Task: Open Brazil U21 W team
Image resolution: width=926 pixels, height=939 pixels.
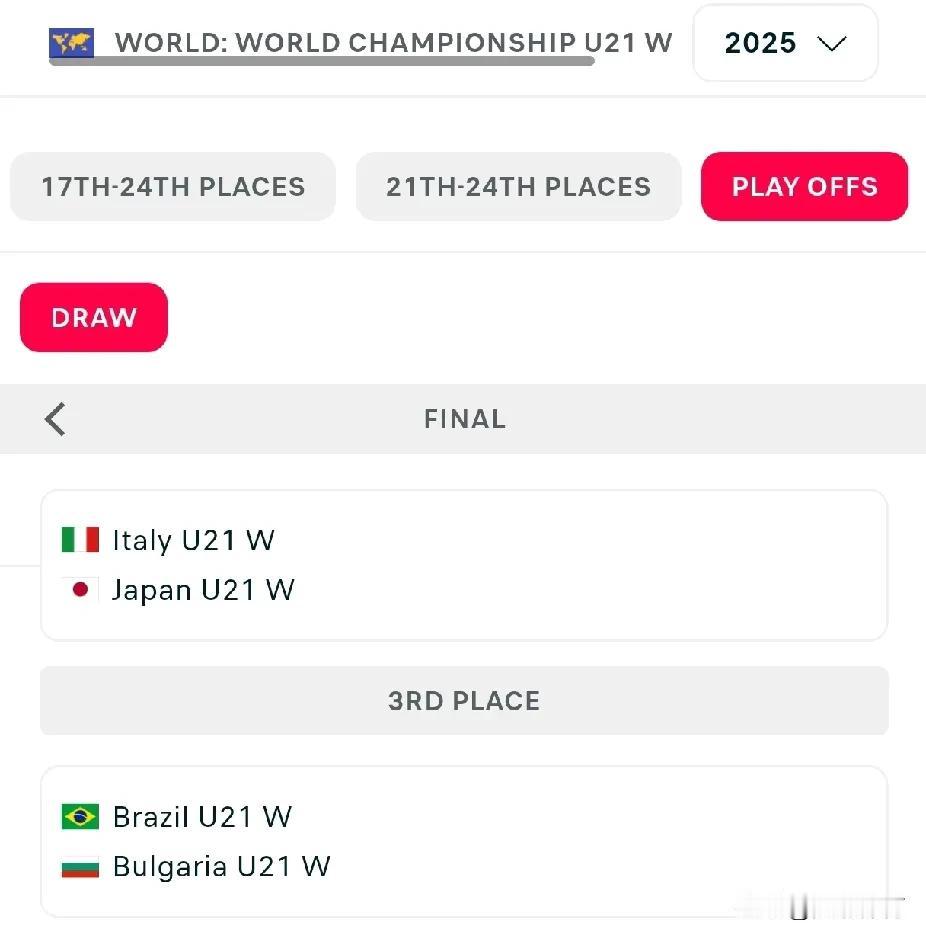Action: click(202, 817)
